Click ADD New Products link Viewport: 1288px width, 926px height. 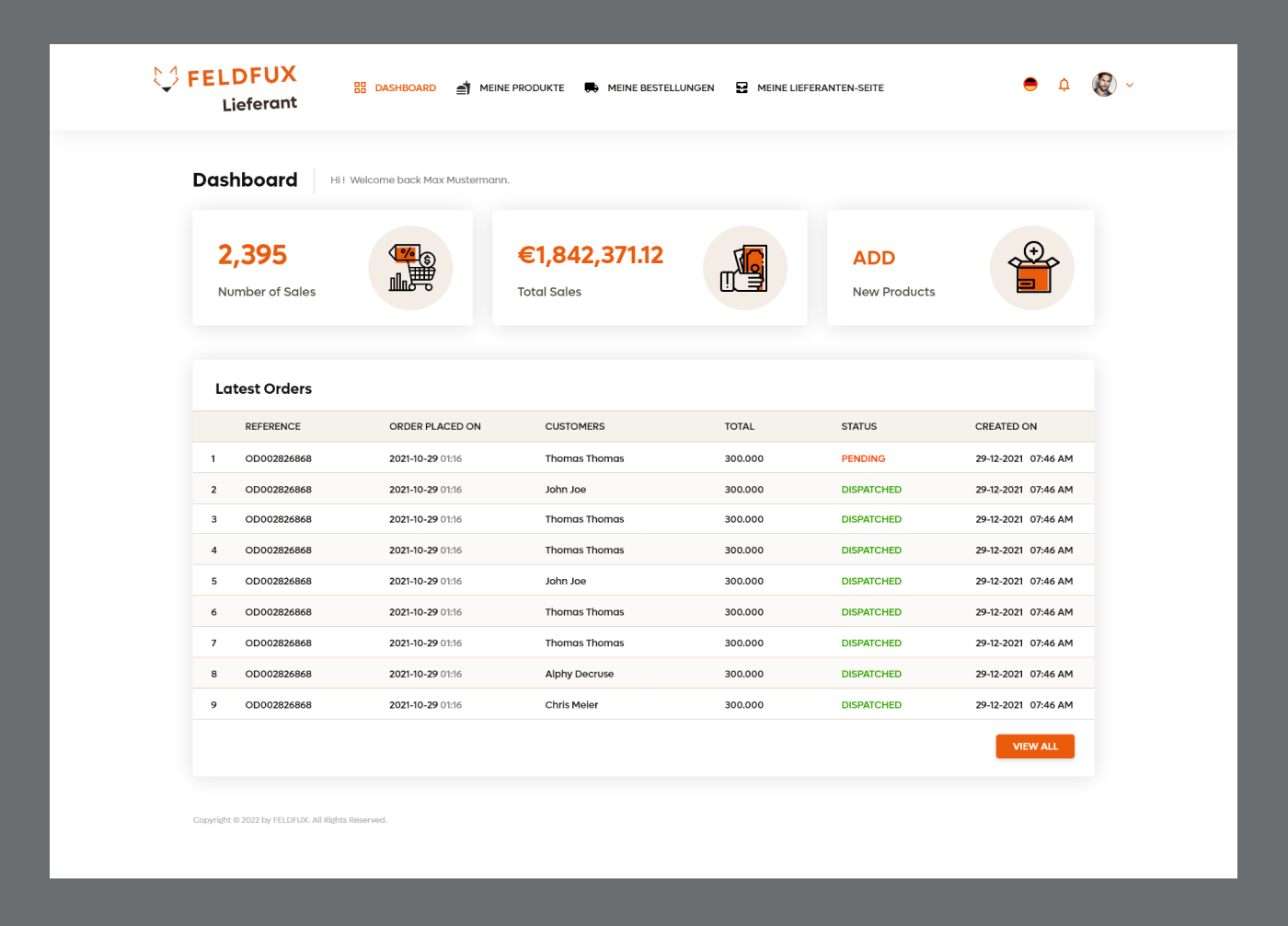click(x=874, y=259)
